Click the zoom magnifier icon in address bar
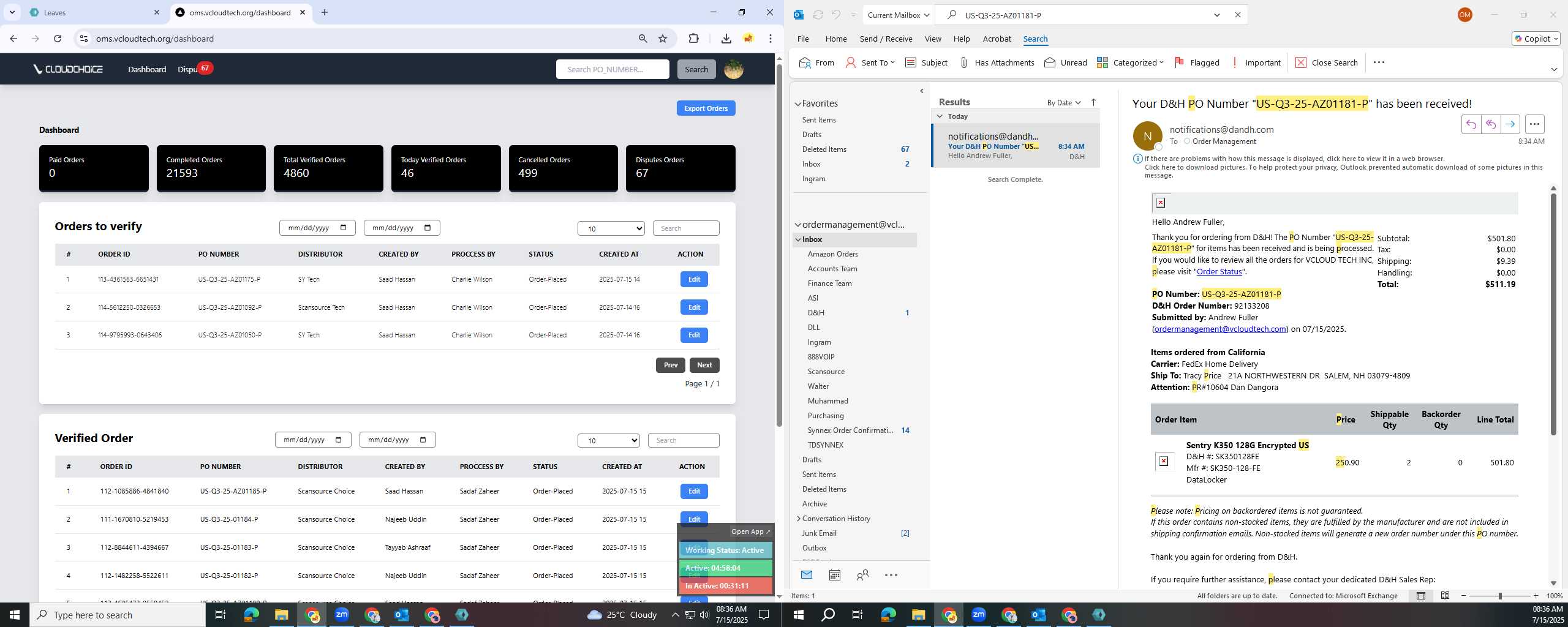 (x=643, y=39)
